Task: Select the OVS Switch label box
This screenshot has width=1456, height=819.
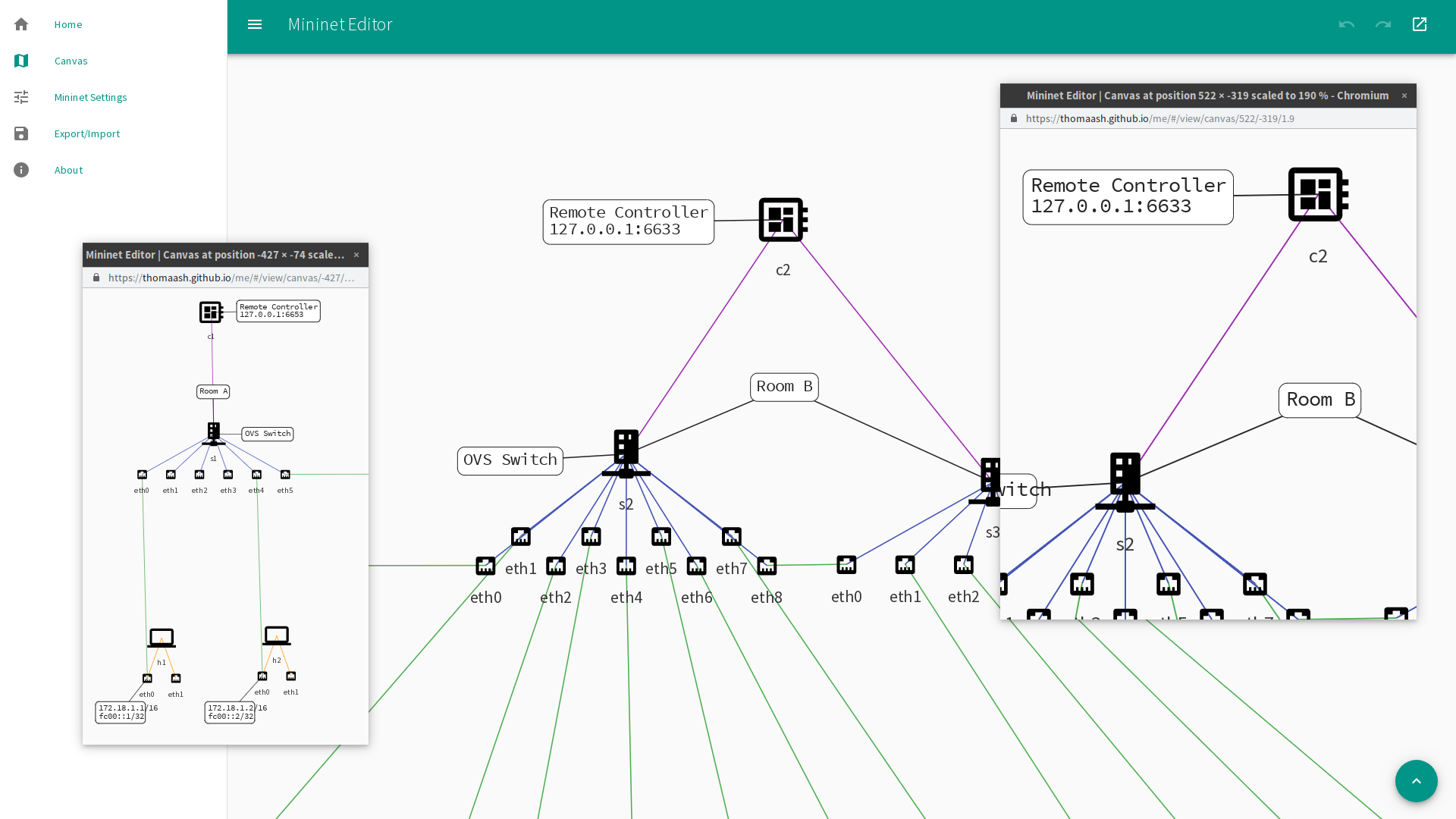Action: [x=510, y=460]
